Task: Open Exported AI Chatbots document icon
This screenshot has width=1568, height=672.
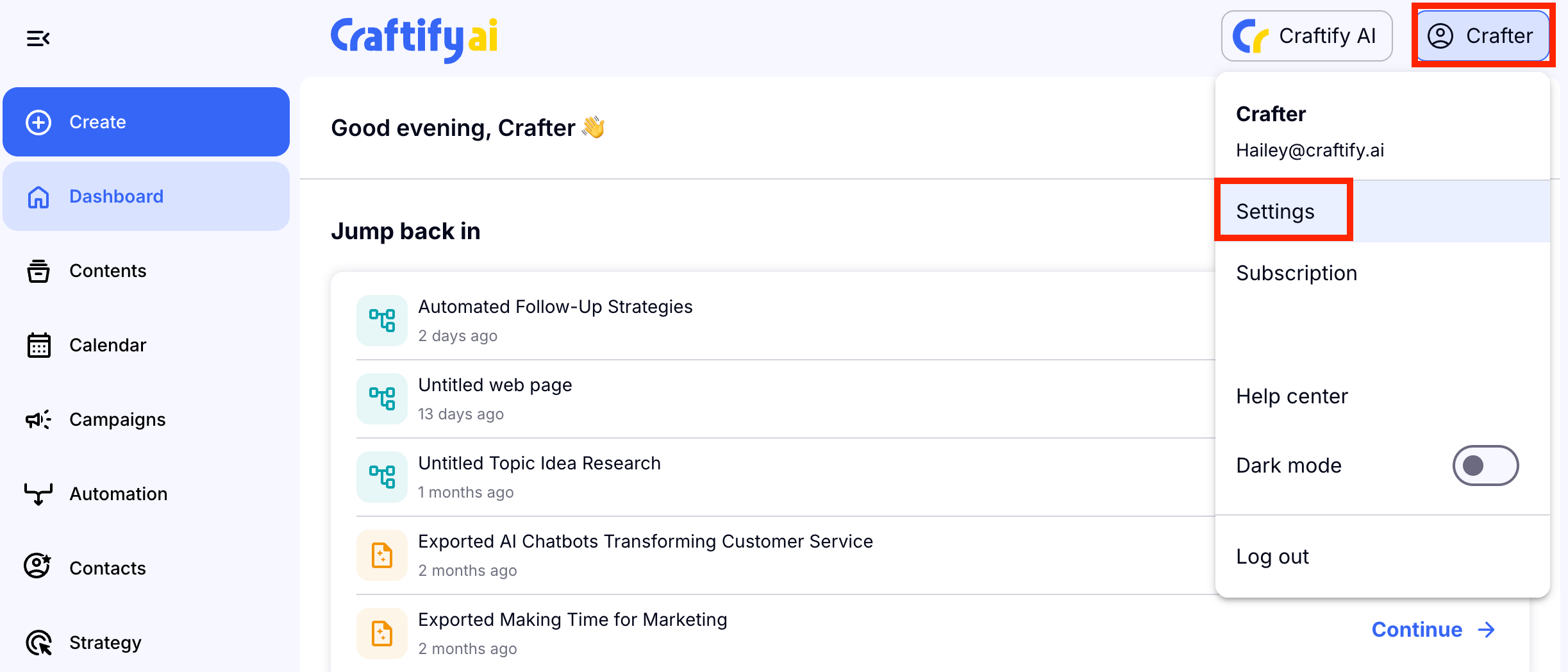Action: (x=382, y=555)
